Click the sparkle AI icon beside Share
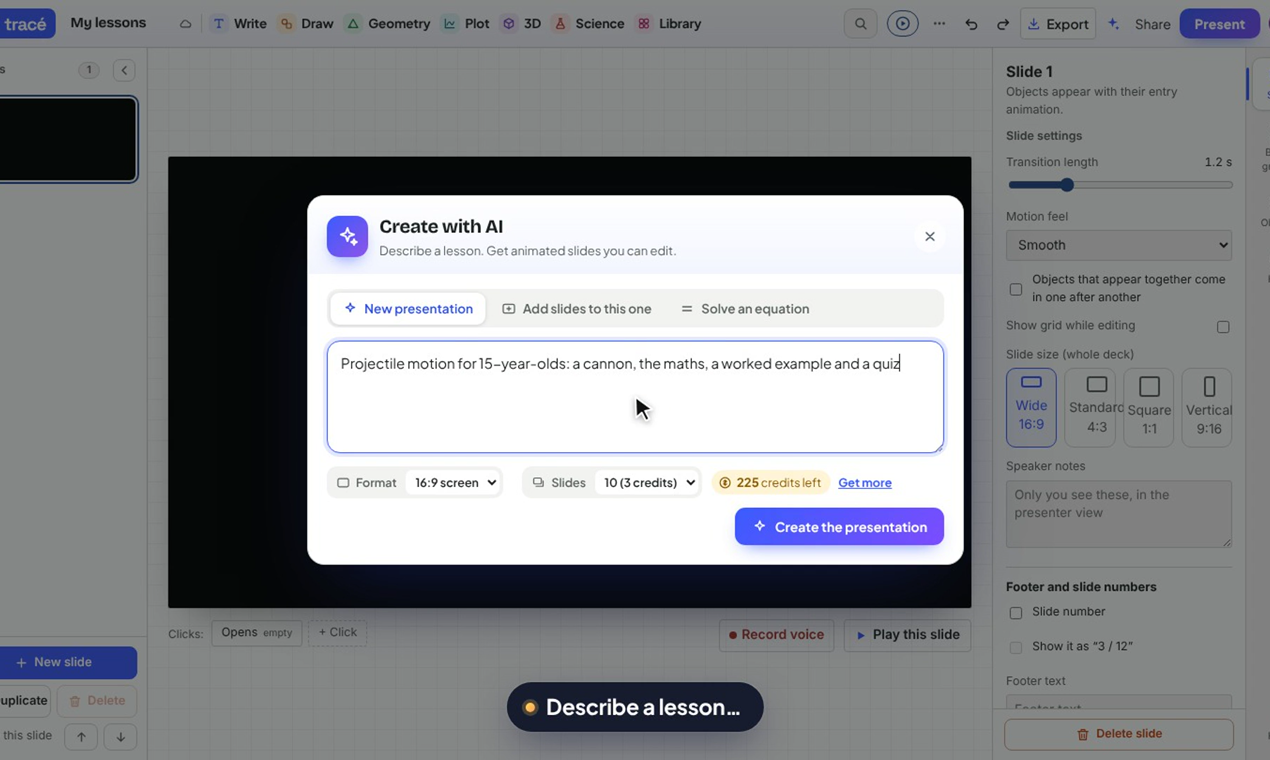The width and height of the screenshot is (1270, 760). point(1113,24)
